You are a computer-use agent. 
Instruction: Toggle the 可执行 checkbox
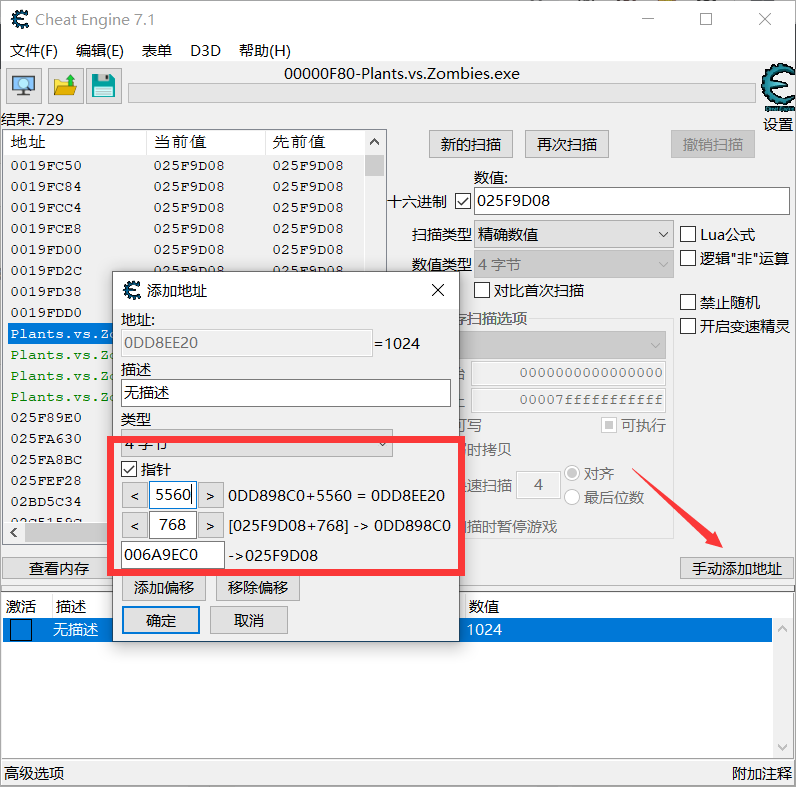(x=608, y=425)
